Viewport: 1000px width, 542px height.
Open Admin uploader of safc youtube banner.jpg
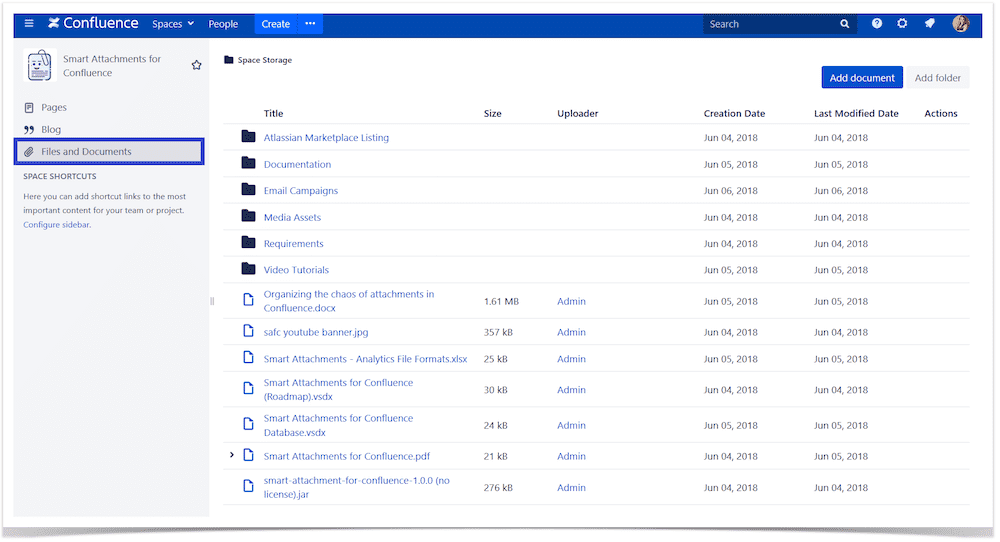pyautogui.click(x=571, y=332)
